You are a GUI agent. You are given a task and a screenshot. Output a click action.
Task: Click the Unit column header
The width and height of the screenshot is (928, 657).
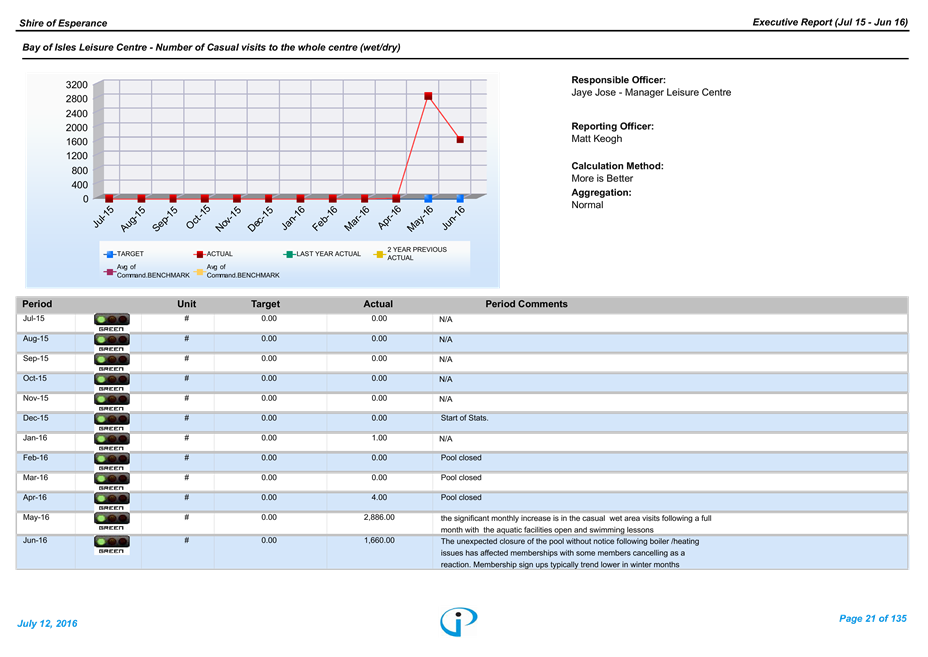pyautogui.click(x=186, y=304)
